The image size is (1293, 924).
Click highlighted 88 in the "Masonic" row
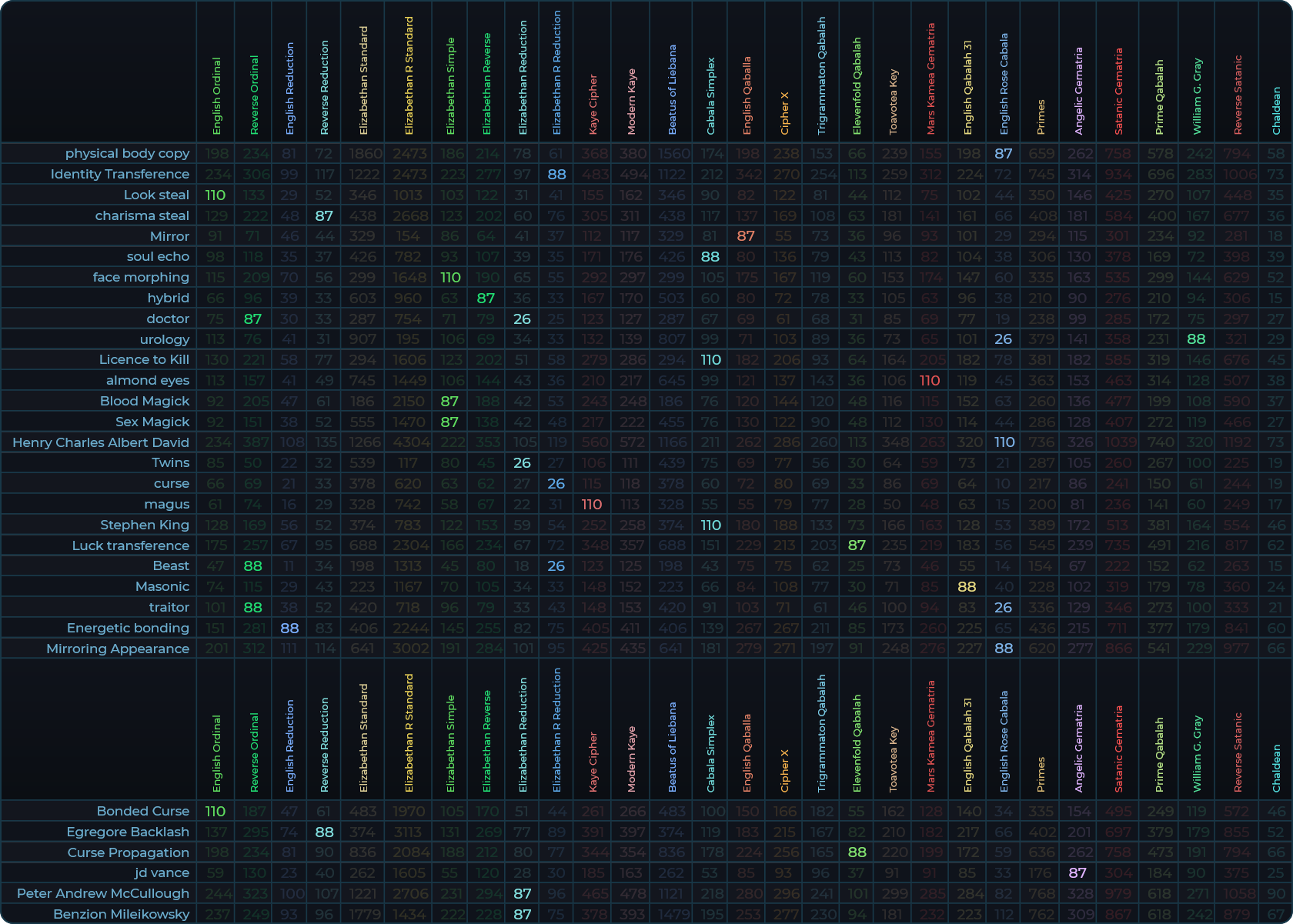967,586
